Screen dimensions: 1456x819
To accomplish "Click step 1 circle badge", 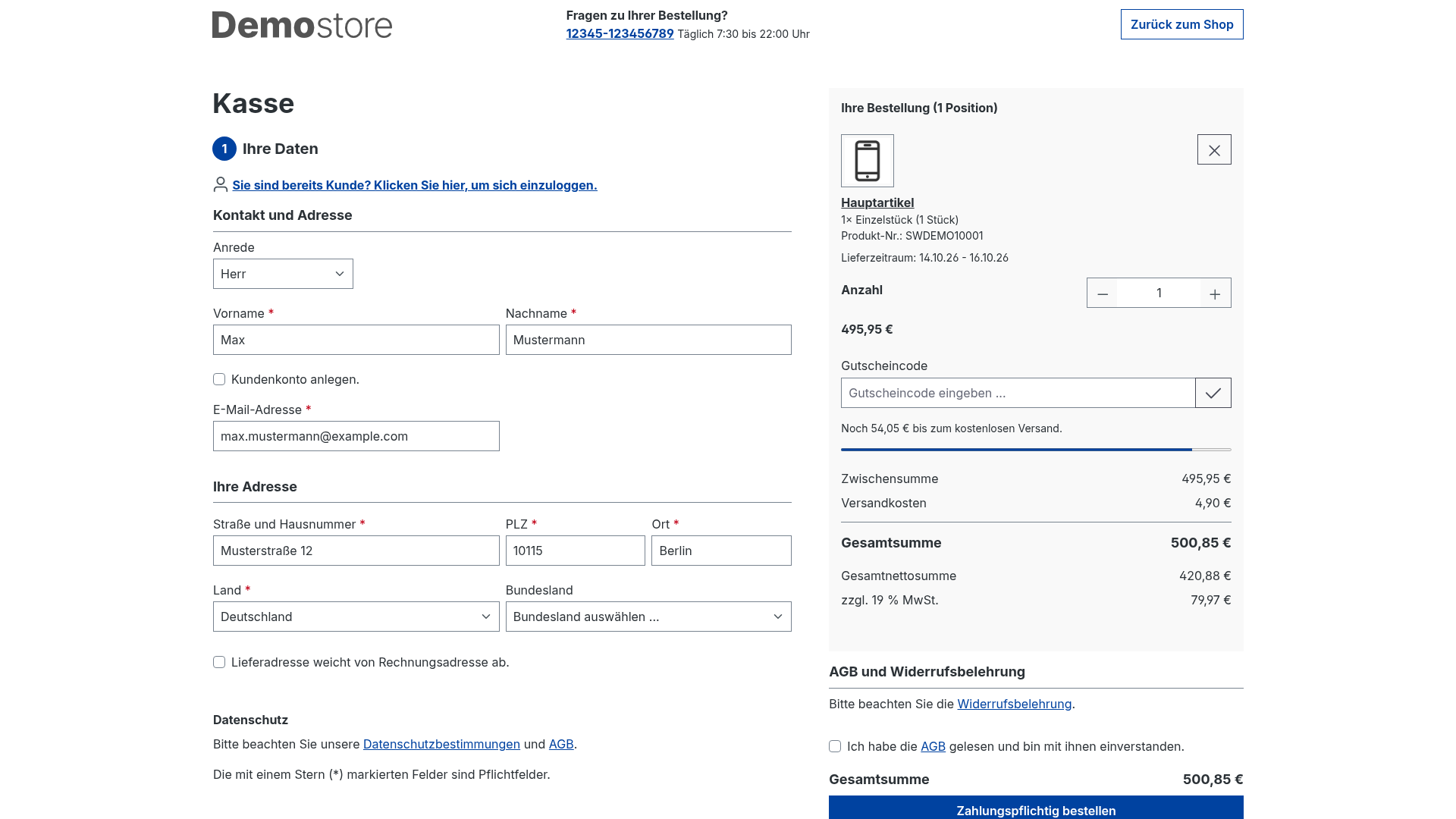I will (x=224, y=149).
